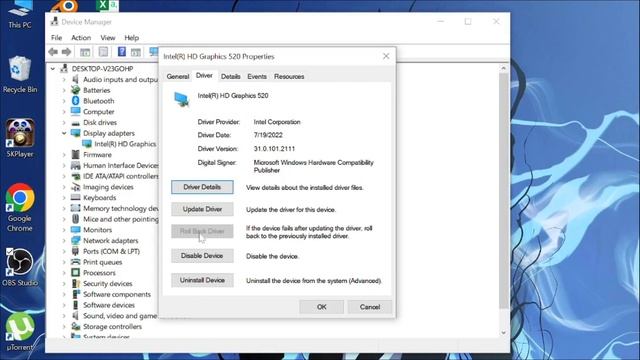Select the Firmware category icon
The image size is (640, 360).
coord(76,154)
